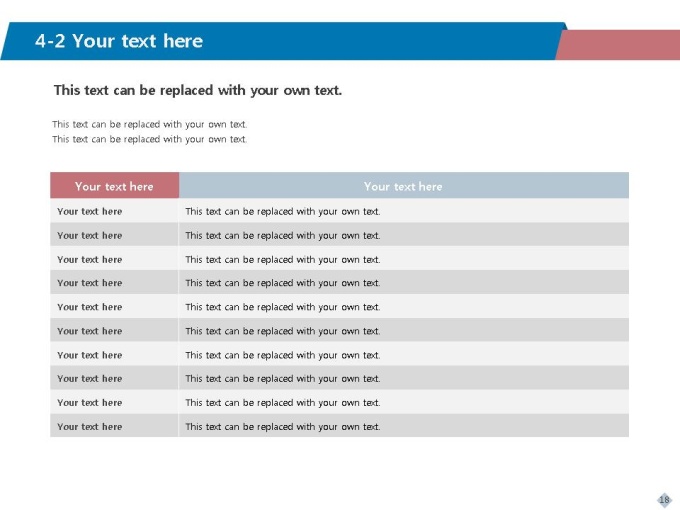
Task: Select the slide title "4-2 Your text here"
Action: (118, 41)
